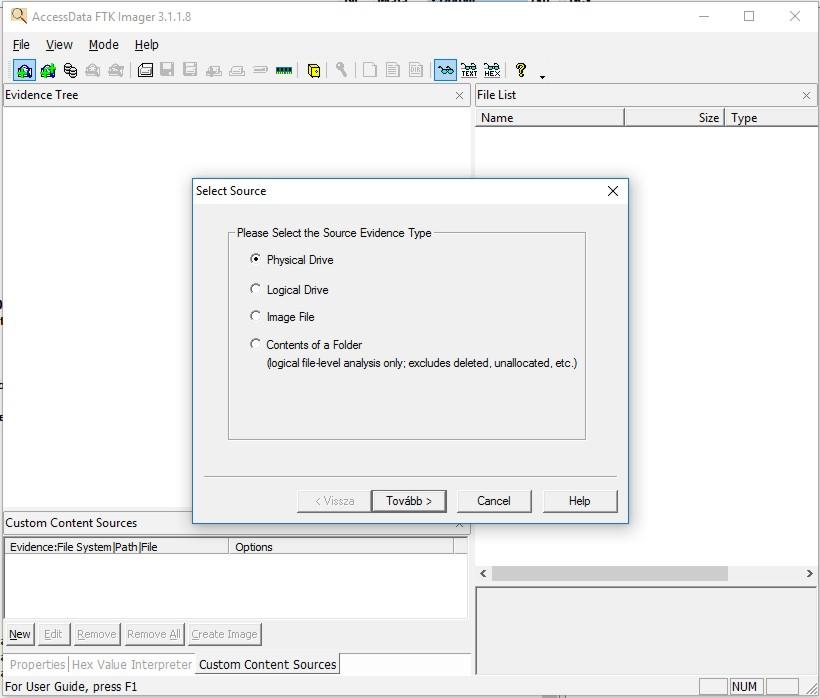
Task: Switch to TEXT view glasses icon
Action: click(x=469, y=70)
